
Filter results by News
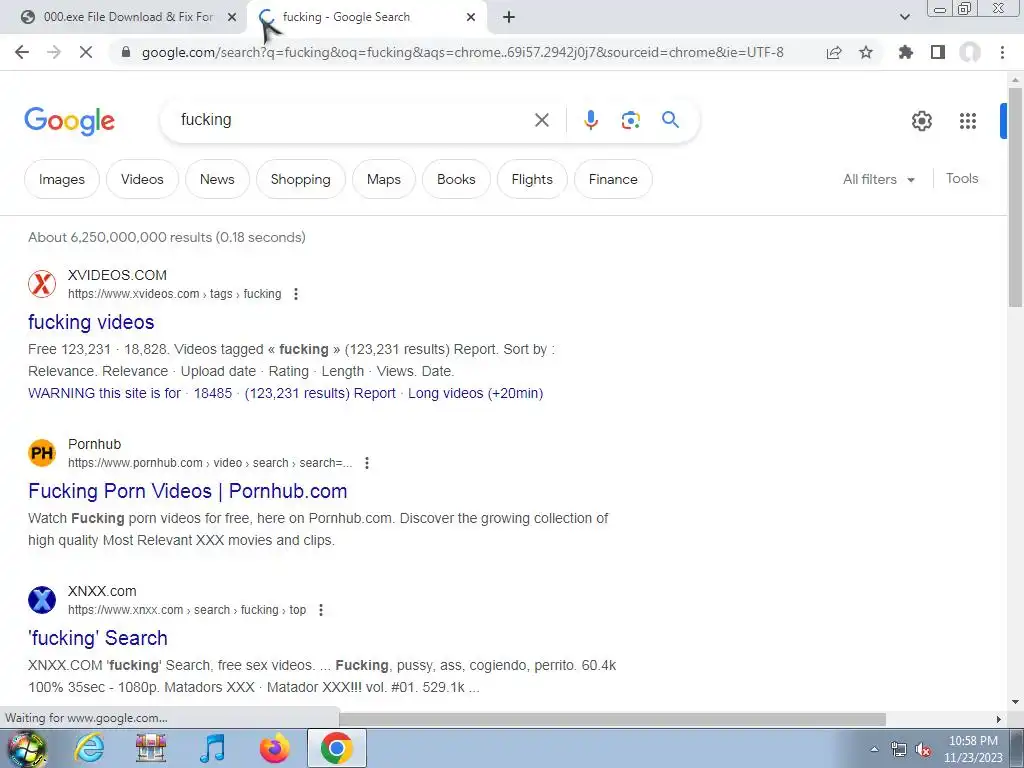pos(217,179)
